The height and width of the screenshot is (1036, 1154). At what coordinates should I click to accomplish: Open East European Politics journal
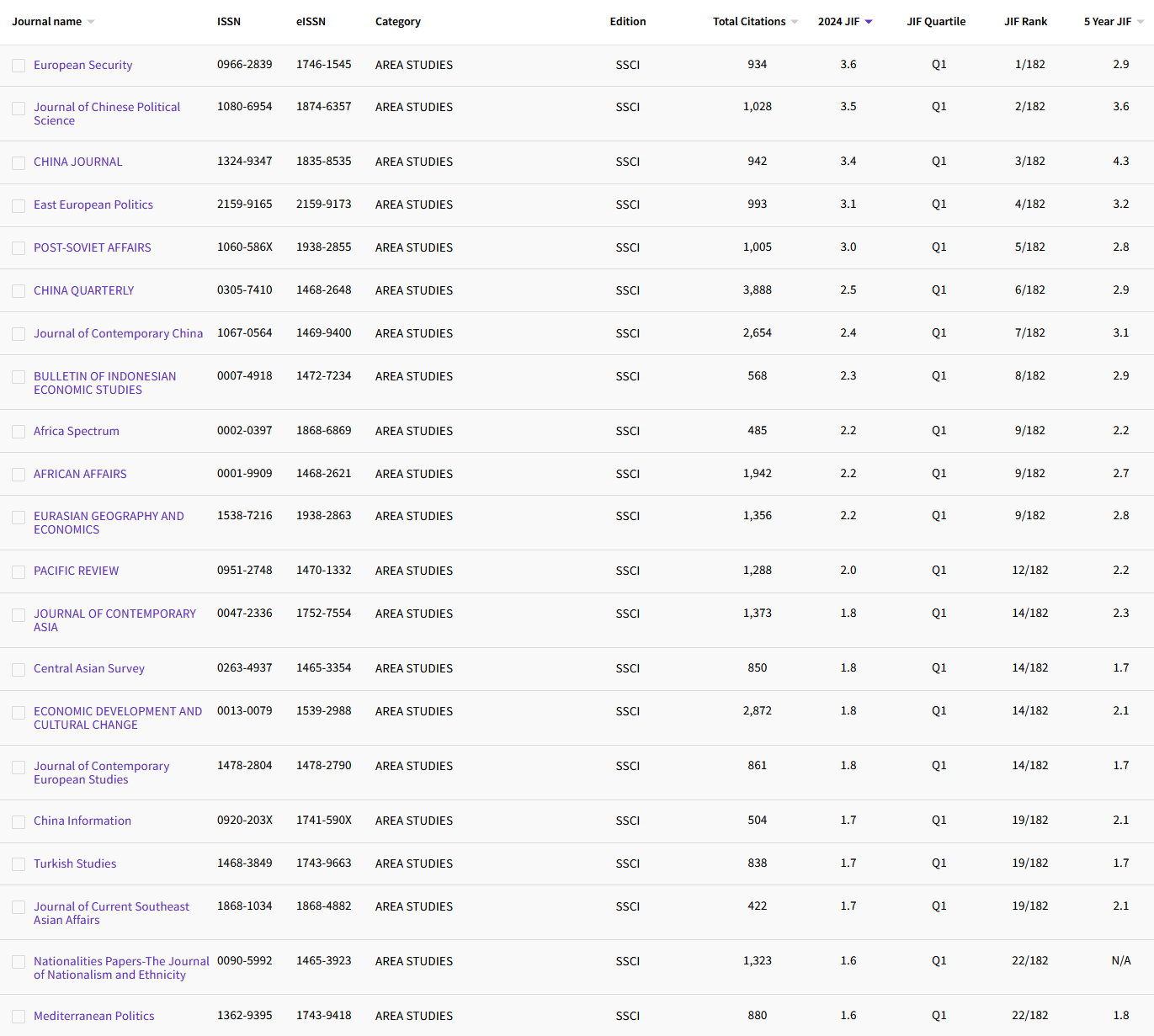[93, 205]
